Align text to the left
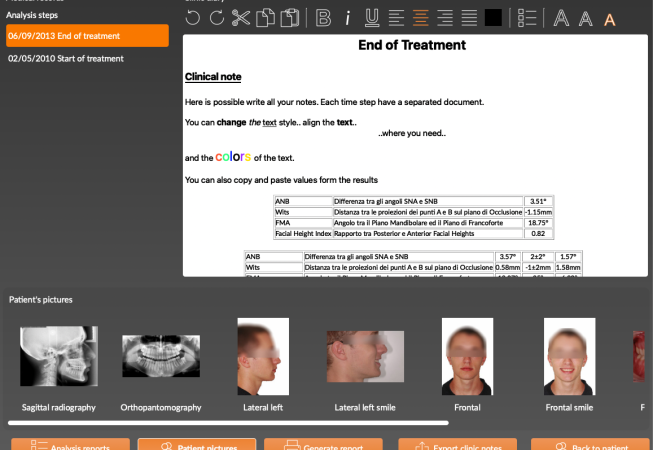 point(396,18)
